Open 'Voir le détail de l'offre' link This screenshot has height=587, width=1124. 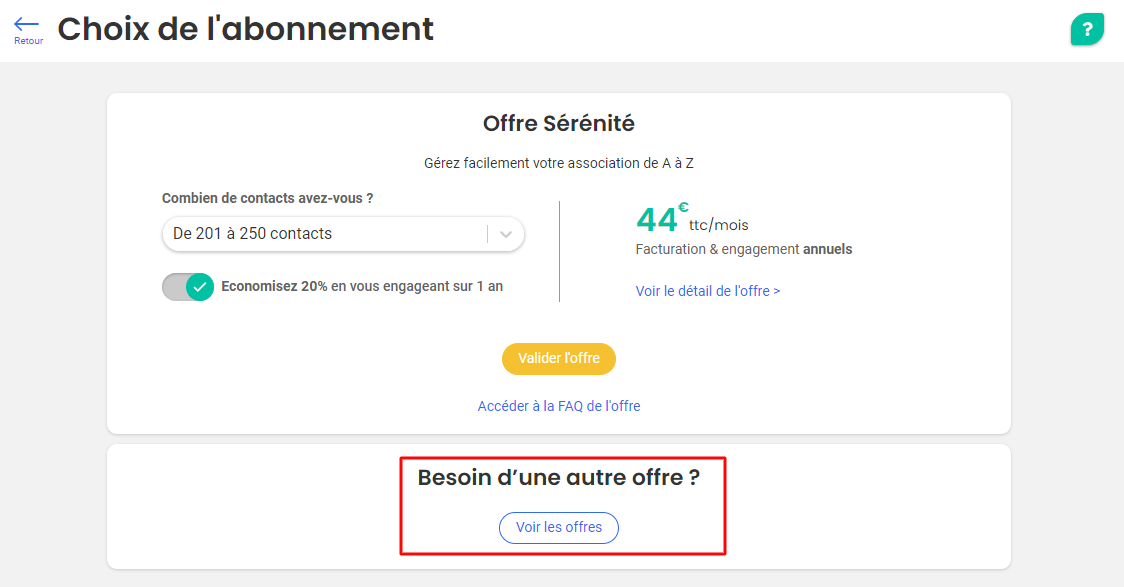point(708,291)
